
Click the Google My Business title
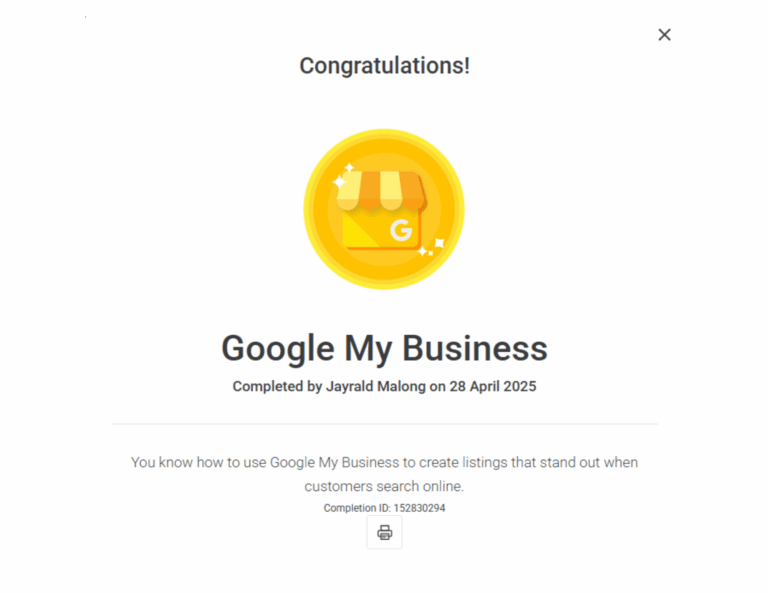click(384, 349)
